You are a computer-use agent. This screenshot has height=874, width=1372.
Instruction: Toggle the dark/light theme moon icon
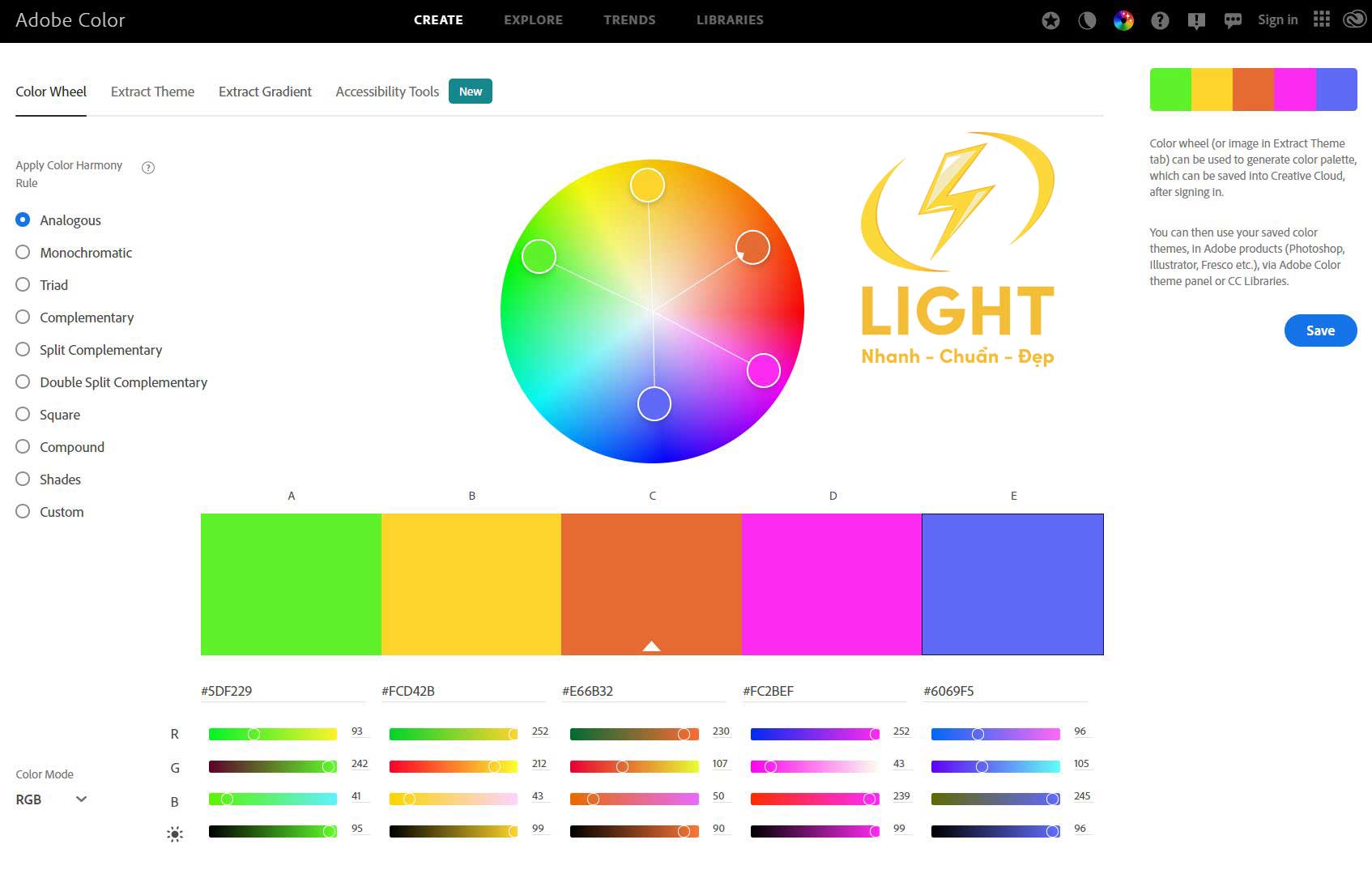click(x=1087, y=21)
